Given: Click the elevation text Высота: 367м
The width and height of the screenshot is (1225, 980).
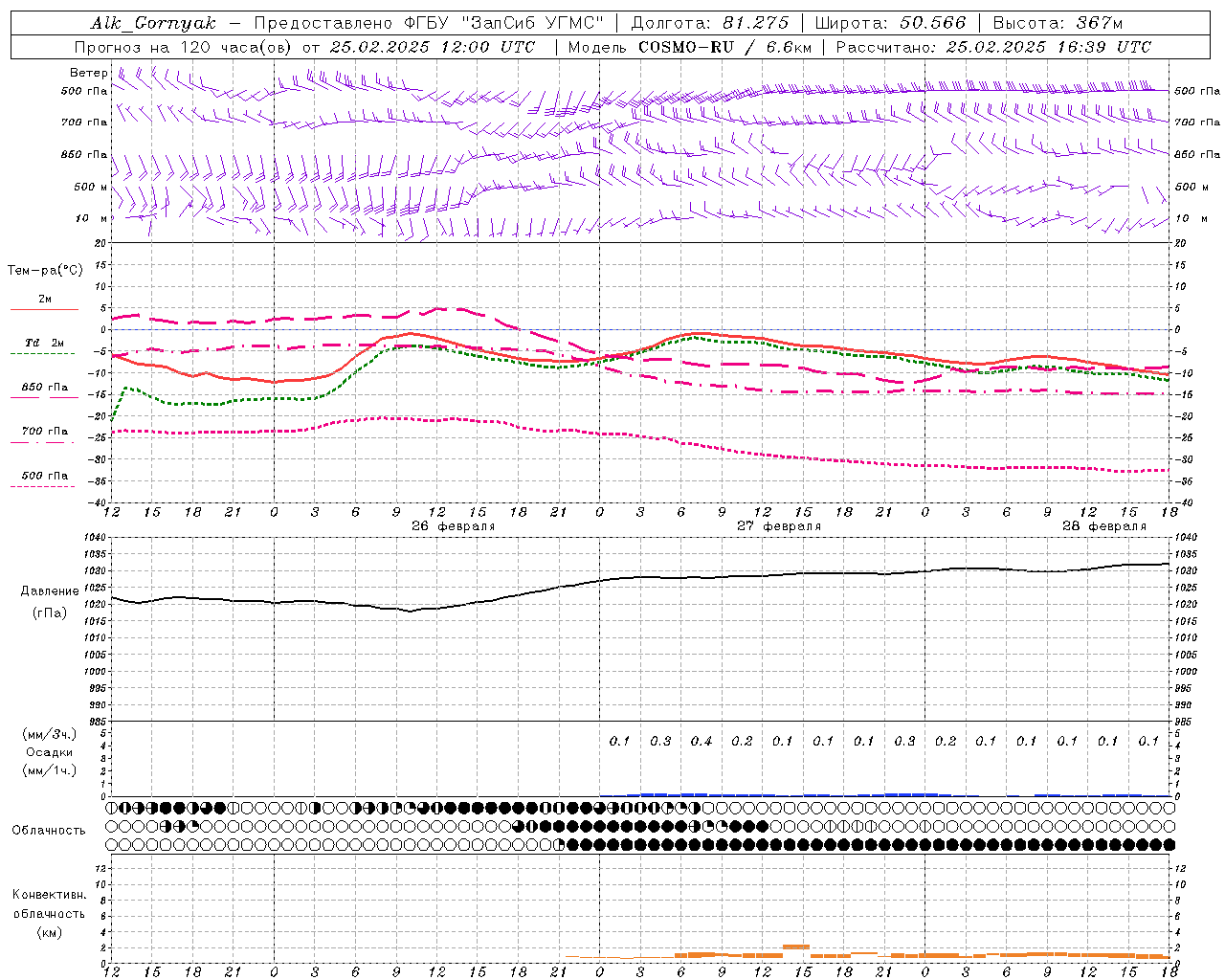Looking at the screenshot, I should coord(1058,23).
